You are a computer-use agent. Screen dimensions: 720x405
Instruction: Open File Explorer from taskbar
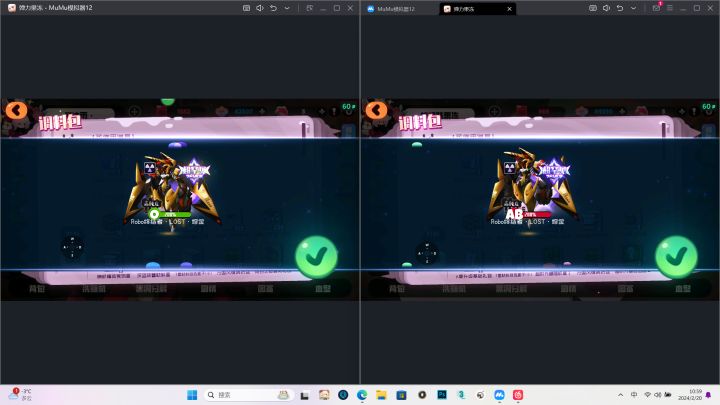[x=382, y=395]
